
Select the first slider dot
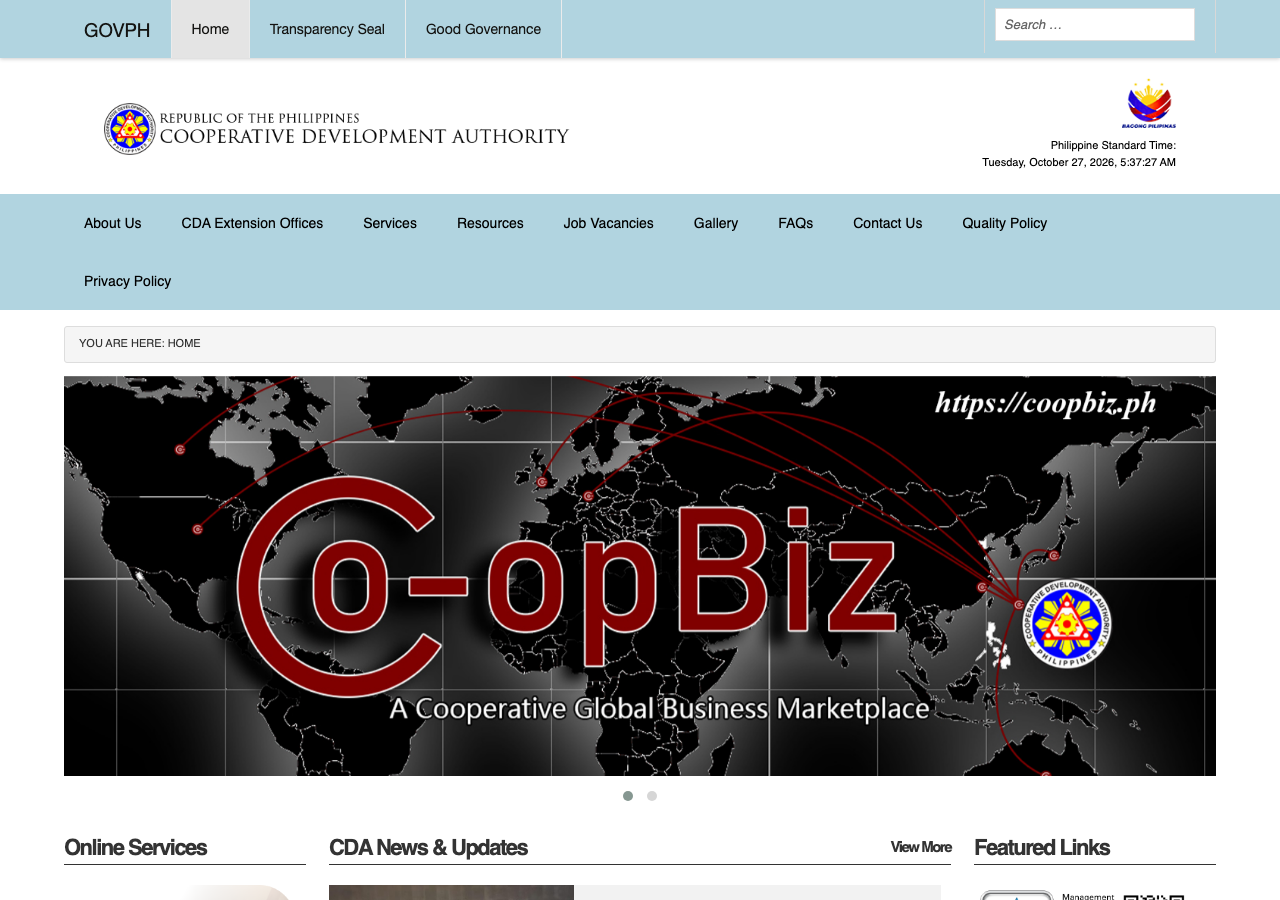(x=628, y=796)
